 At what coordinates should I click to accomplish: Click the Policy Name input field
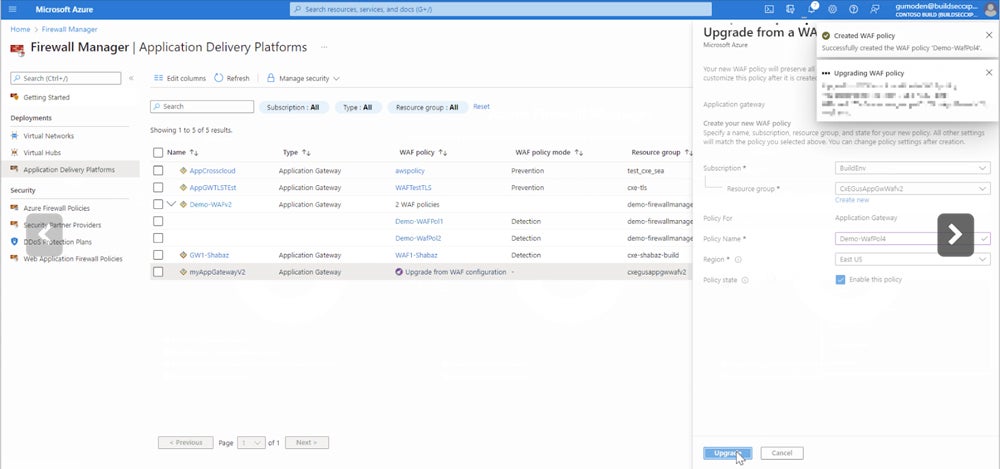pos(905,238)
